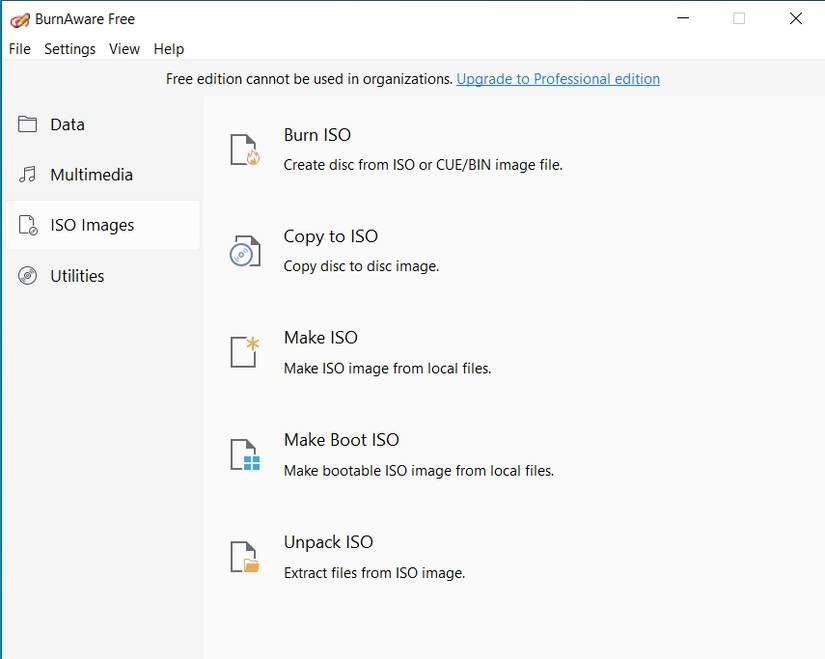Open Upgrade to Professional edition link
The image size is (825, 659).
pos(557,78)
